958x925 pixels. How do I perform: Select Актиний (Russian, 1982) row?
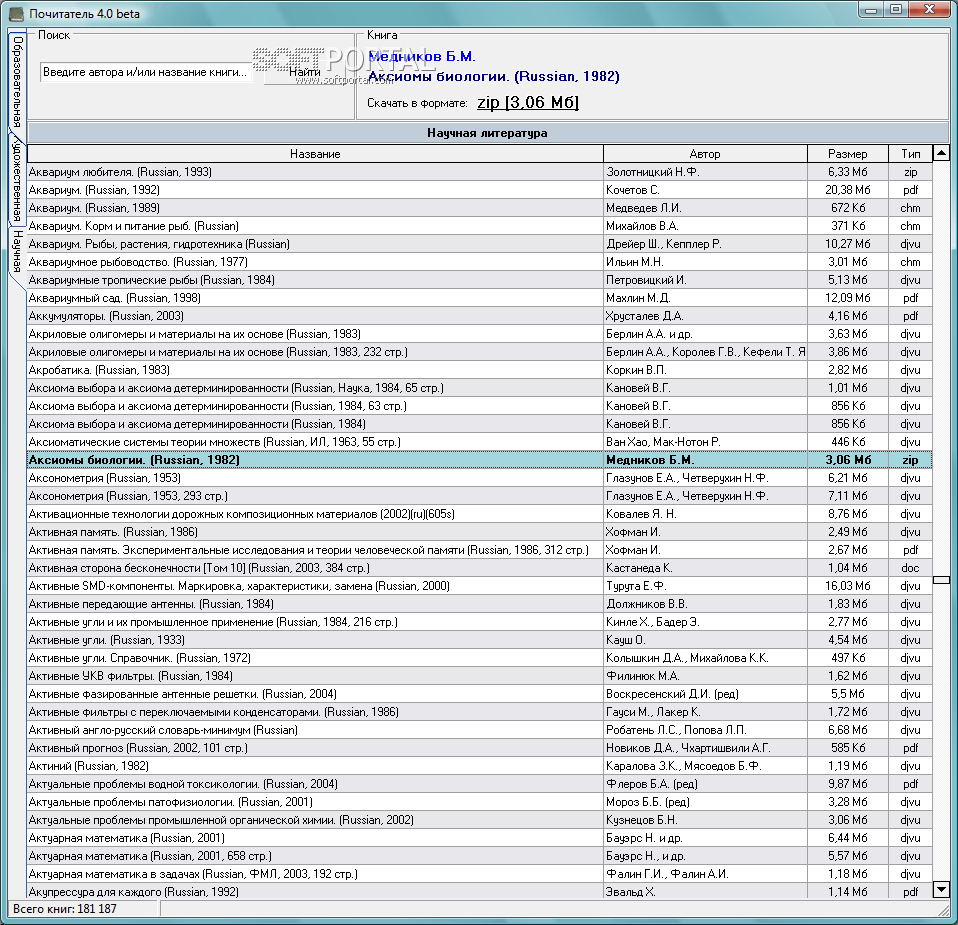pos(480,767)
